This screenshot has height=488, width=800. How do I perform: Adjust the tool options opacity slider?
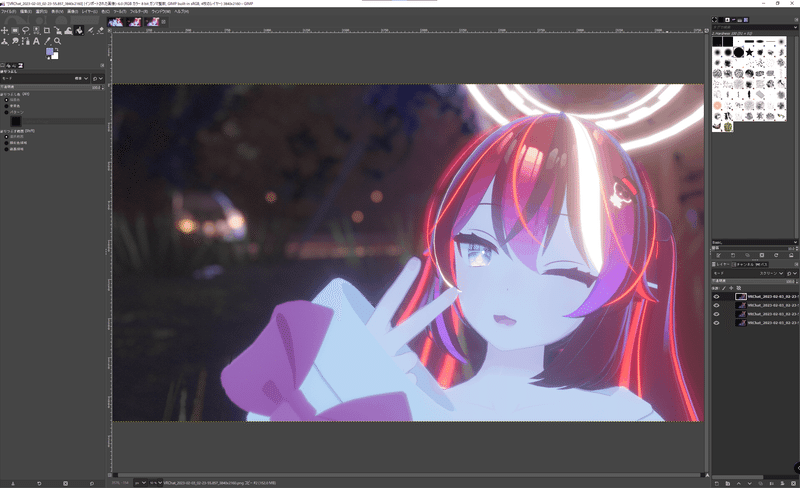point(52,87)
